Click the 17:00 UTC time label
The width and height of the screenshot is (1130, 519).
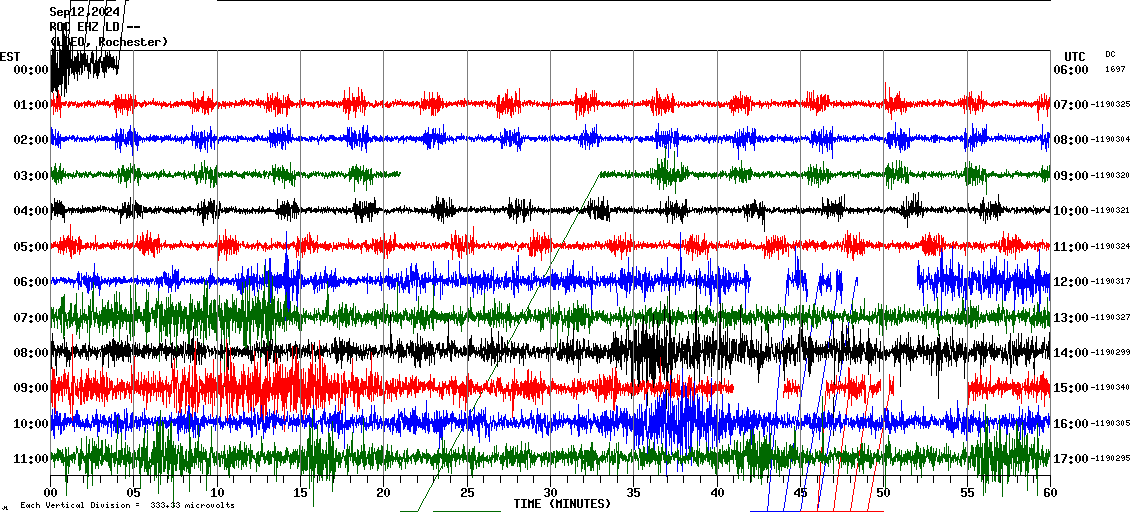pos(1070,459)
